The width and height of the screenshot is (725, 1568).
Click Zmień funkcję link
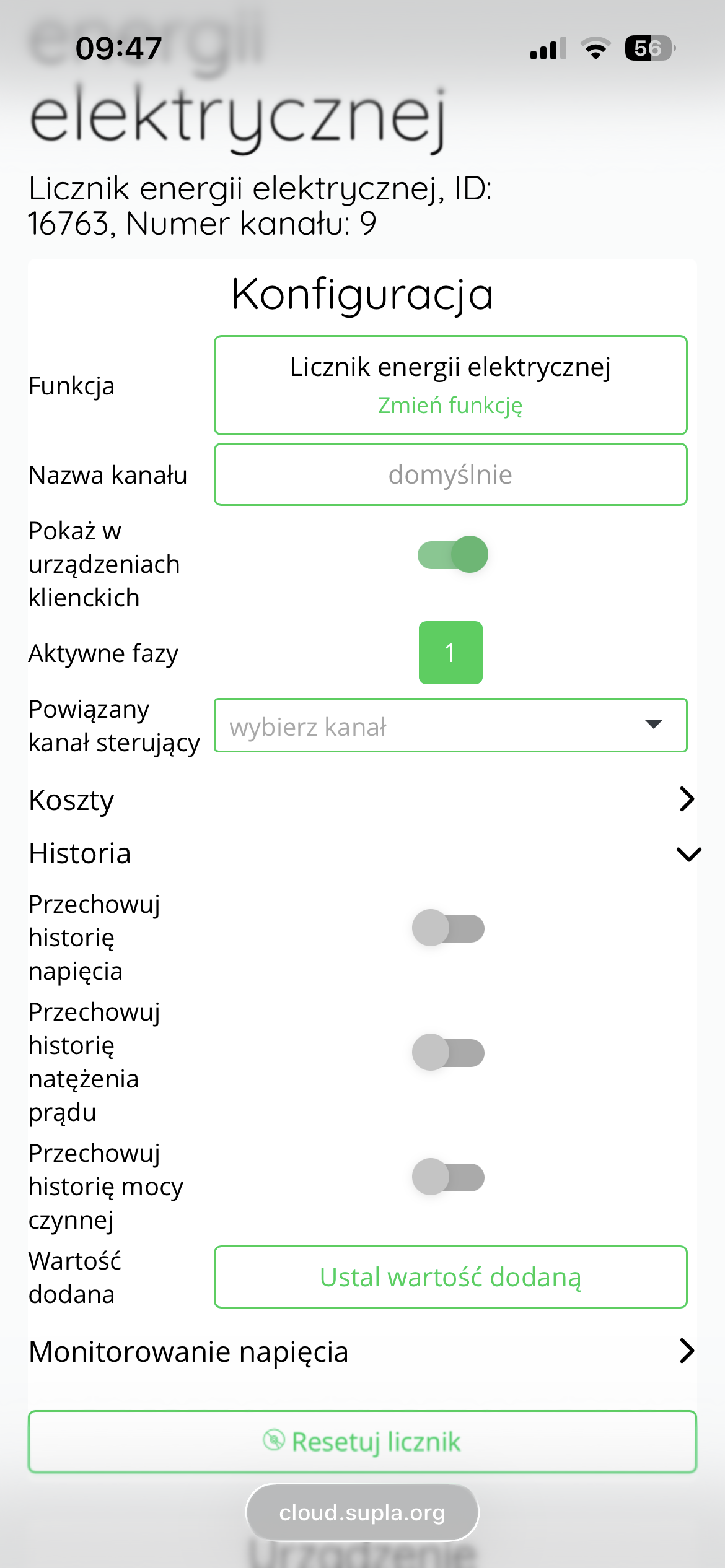tap(450, 405)
